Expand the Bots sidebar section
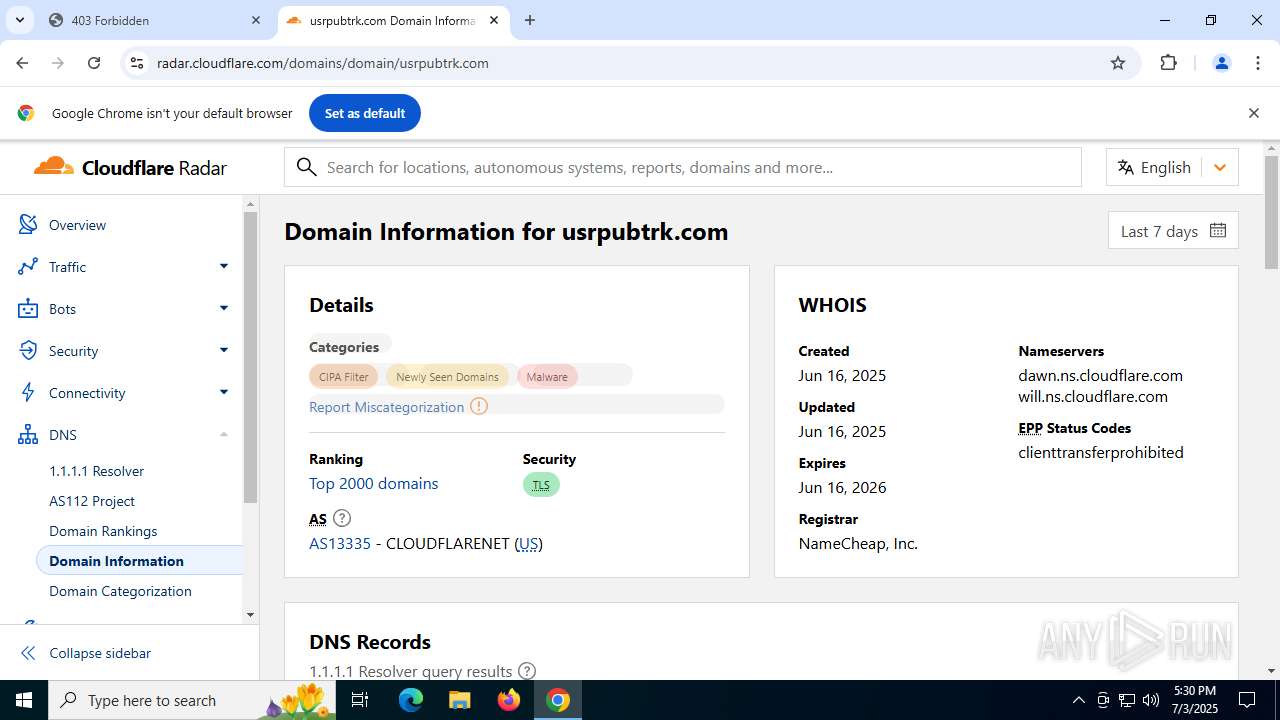This screenshot has width=1280, height=720. click(224, 308)
